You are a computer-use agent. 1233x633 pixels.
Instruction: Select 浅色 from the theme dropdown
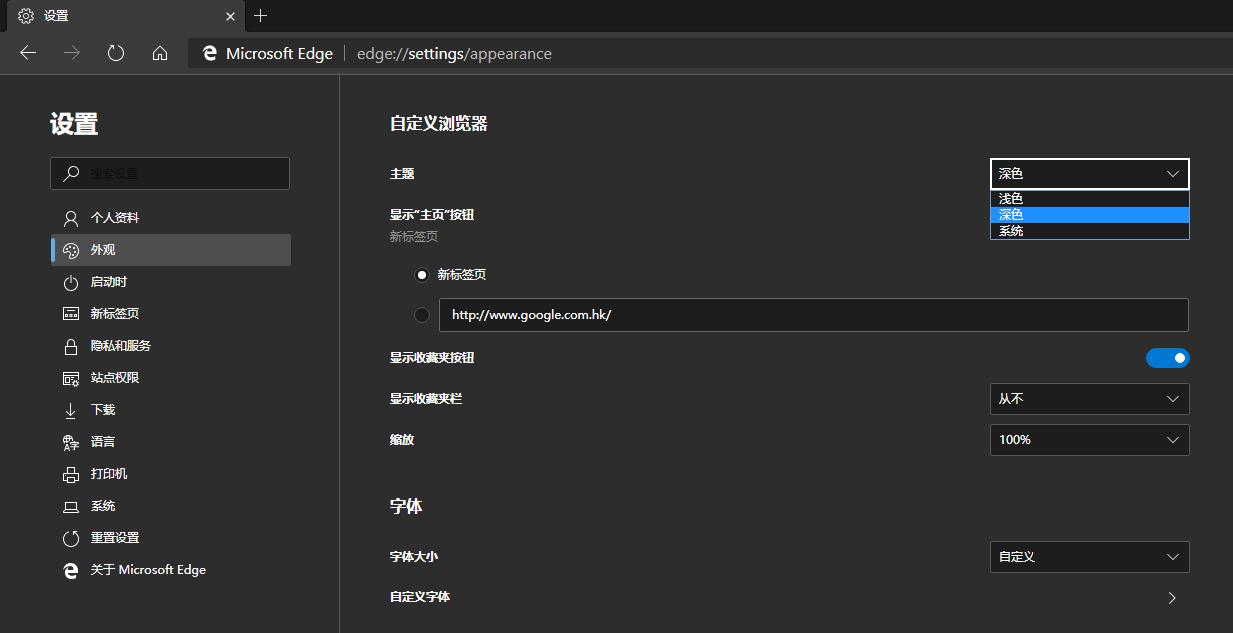tap(1089, 197)
